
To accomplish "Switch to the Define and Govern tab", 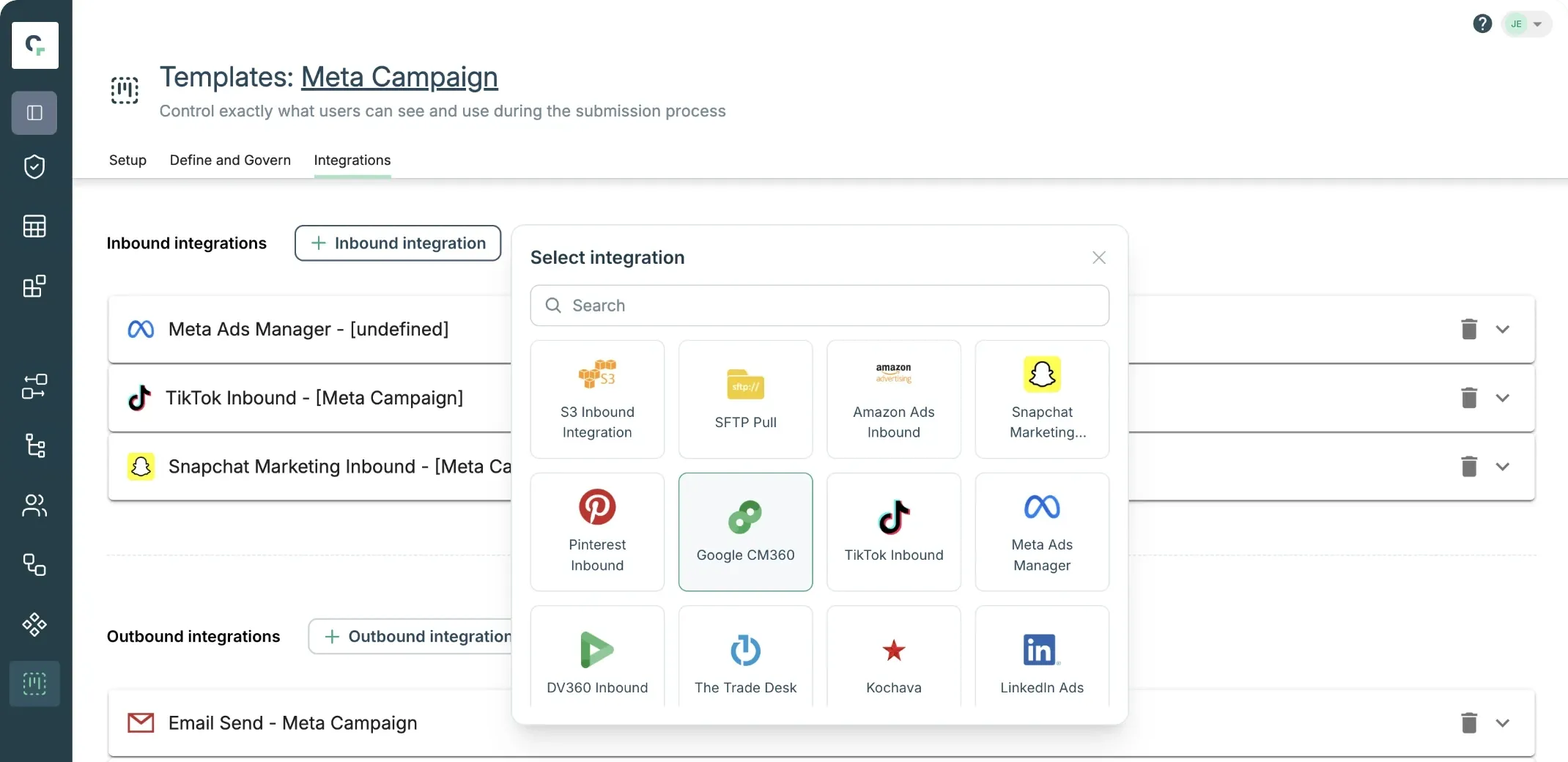I will coord(230,160).
